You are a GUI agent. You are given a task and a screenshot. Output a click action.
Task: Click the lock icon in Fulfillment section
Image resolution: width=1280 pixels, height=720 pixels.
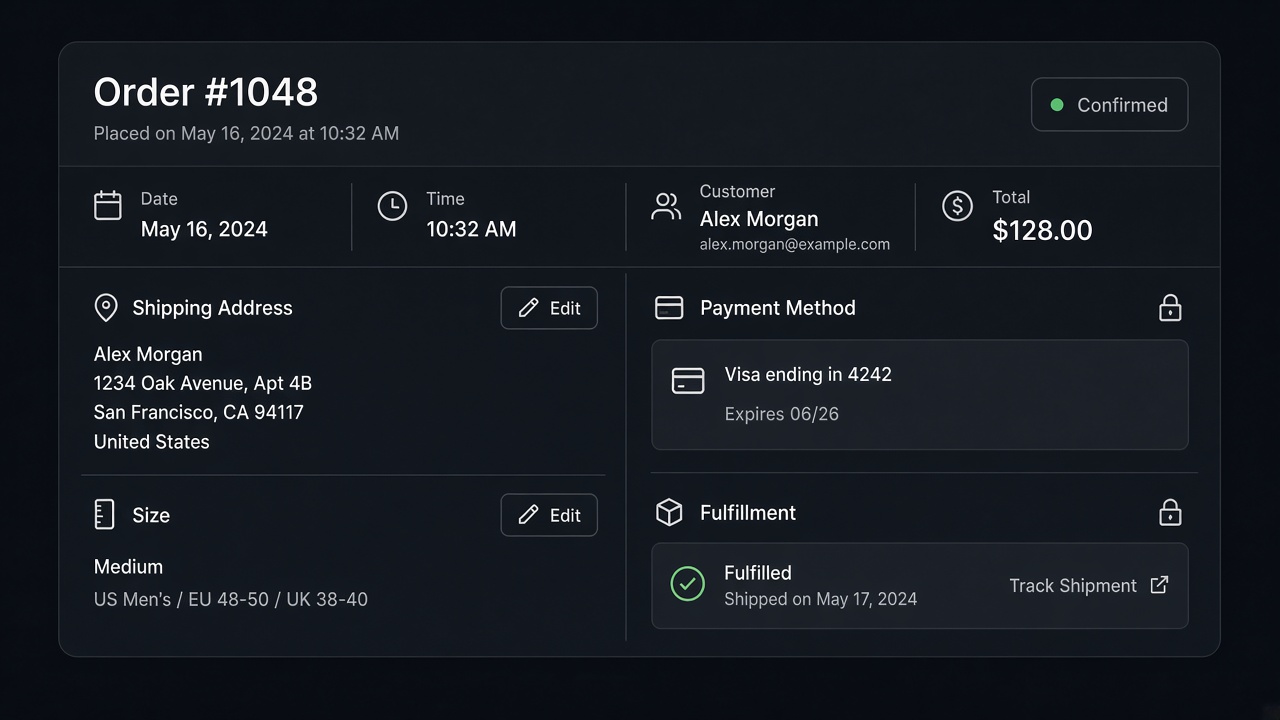click(1170, 512)
